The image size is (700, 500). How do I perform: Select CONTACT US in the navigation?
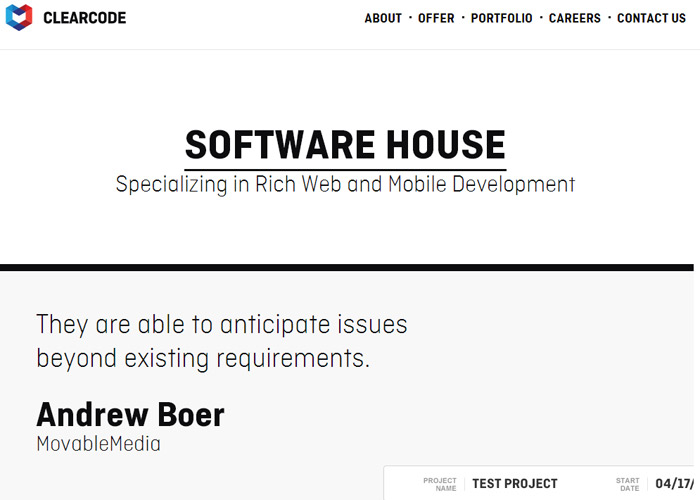[x=651, y=18]
